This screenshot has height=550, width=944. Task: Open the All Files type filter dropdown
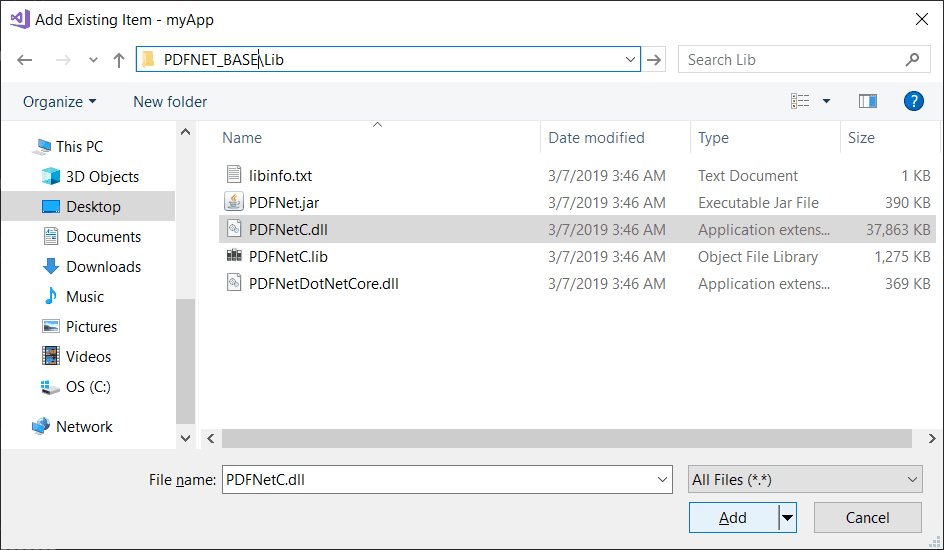[x=805, y=480]
